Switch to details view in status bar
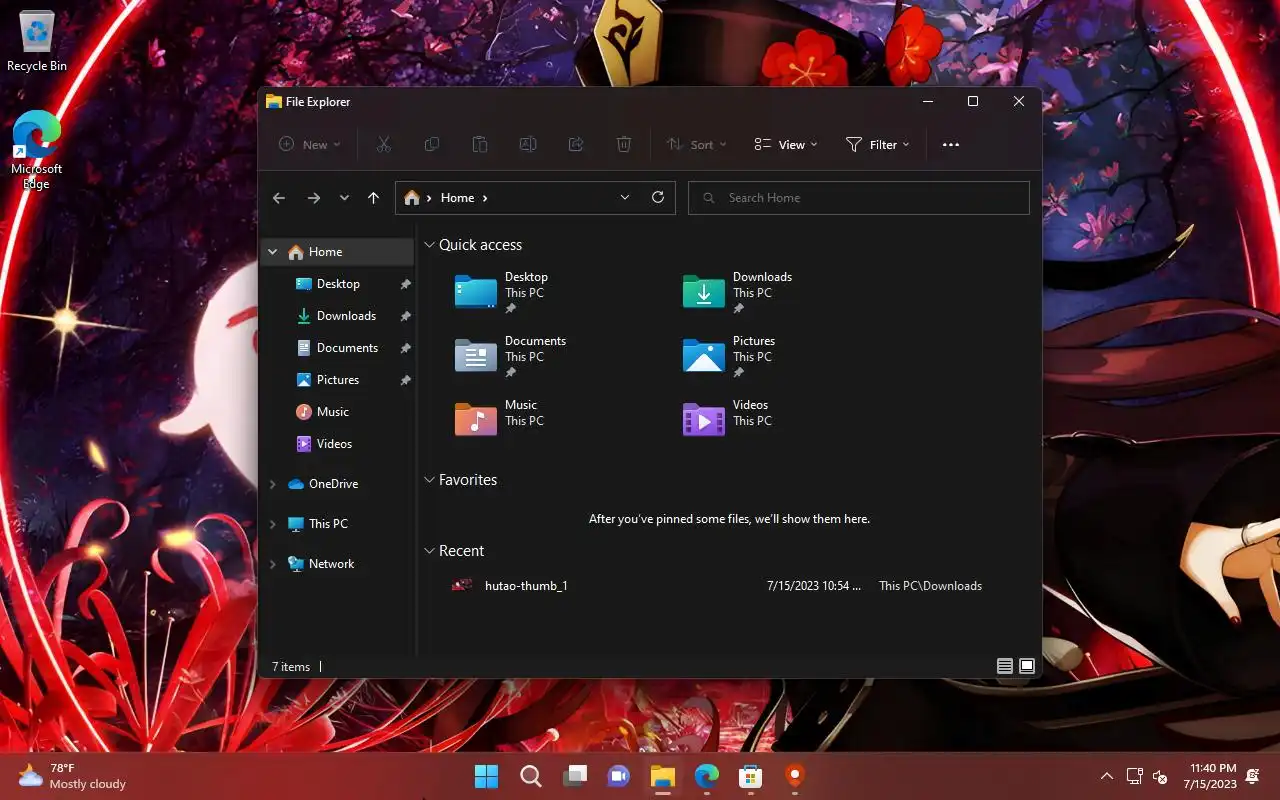 (1005, 666)
